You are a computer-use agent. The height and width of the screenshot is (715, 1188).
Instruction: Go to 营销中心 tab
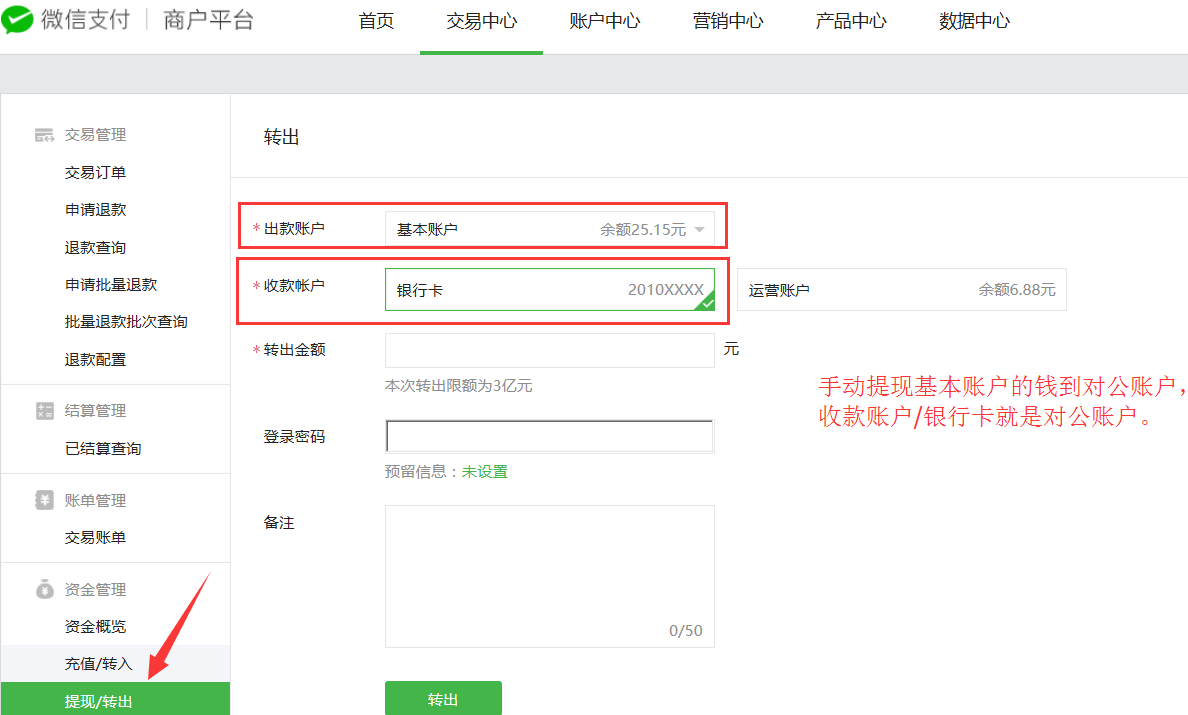[x=728, y=21]
